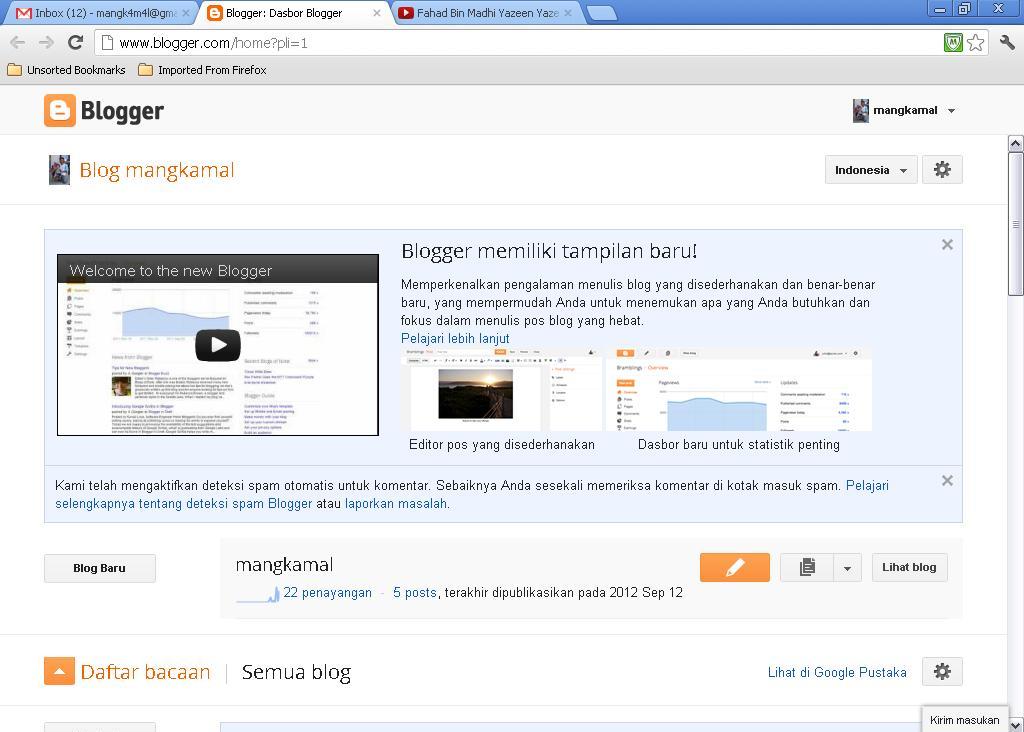The width and height of the screenshot is (1024, 732).
Task: Switch to Blogger Dasbor tab
Action: (x=294, y=13)
